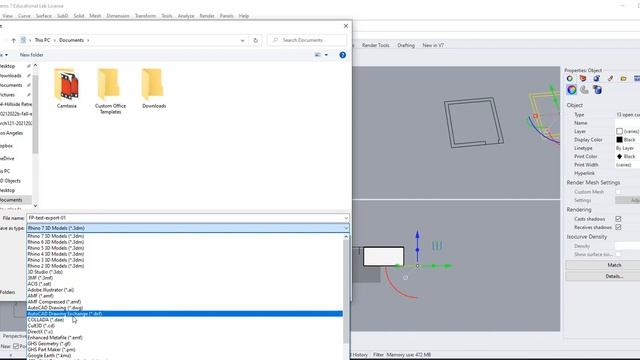The width and height of the screenshot is (640, 360).
Task: Switch to the Drafting toolbar tab
Action: coord(406,45)
